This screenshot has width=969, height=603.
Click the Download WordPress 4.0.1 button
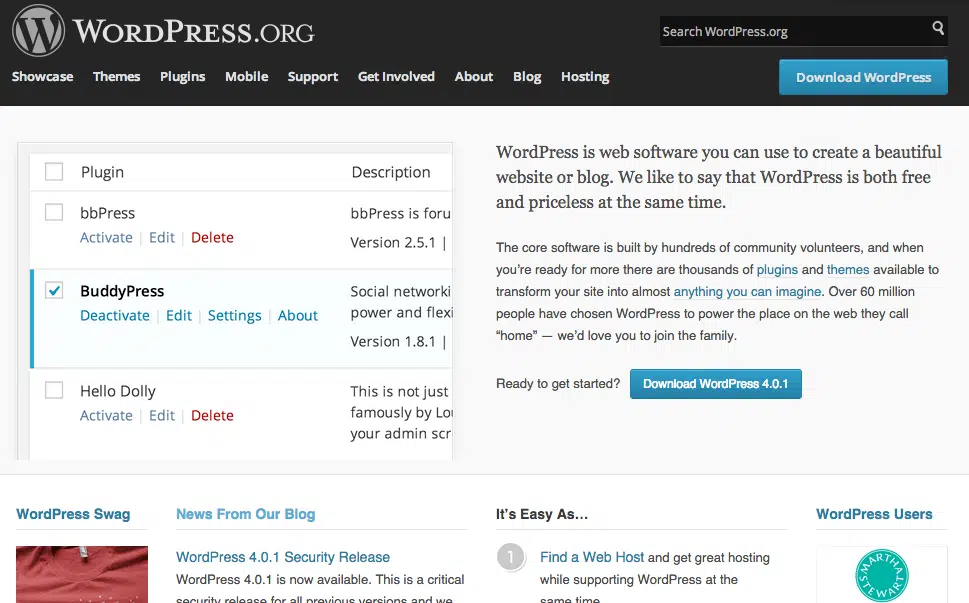pos(715,384)
